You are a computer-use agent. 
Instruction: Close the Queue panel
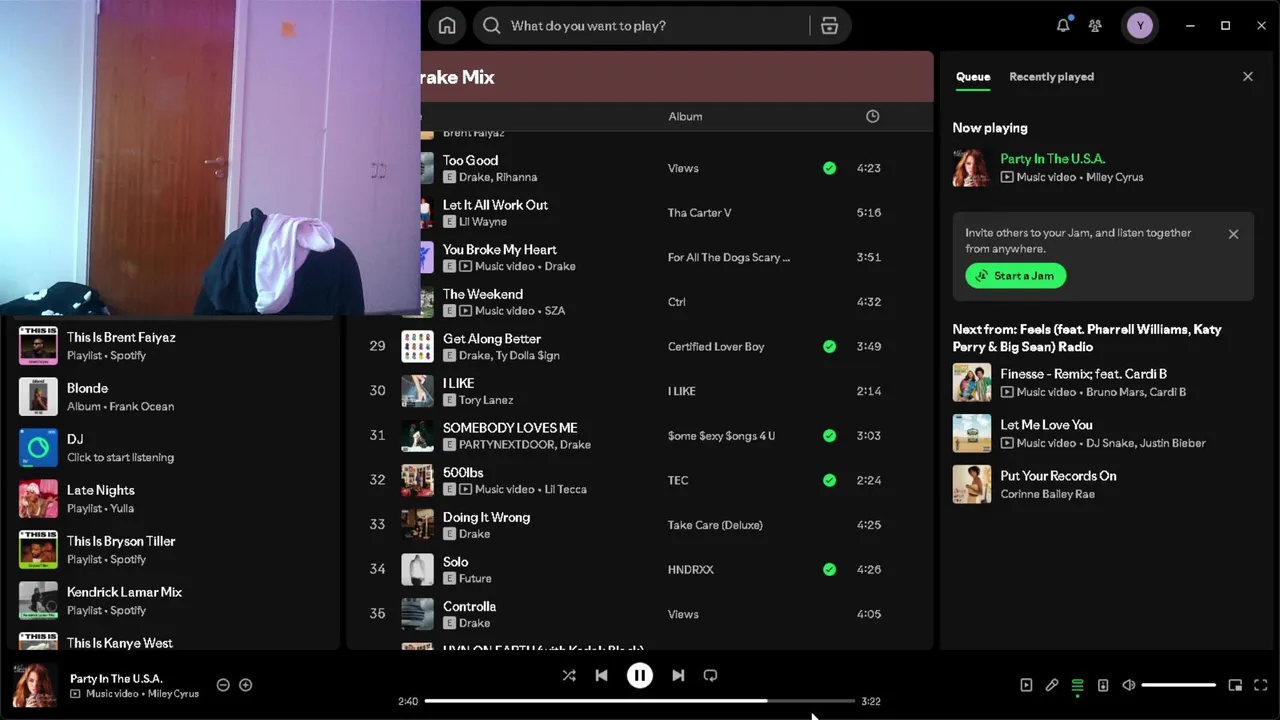click(1248, 76)
